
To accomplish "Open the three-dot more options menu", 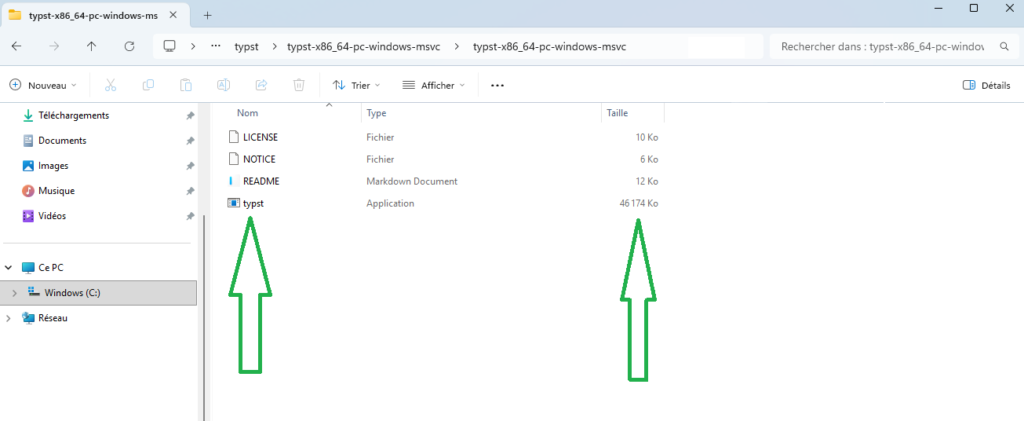I will tap(497, 86).
